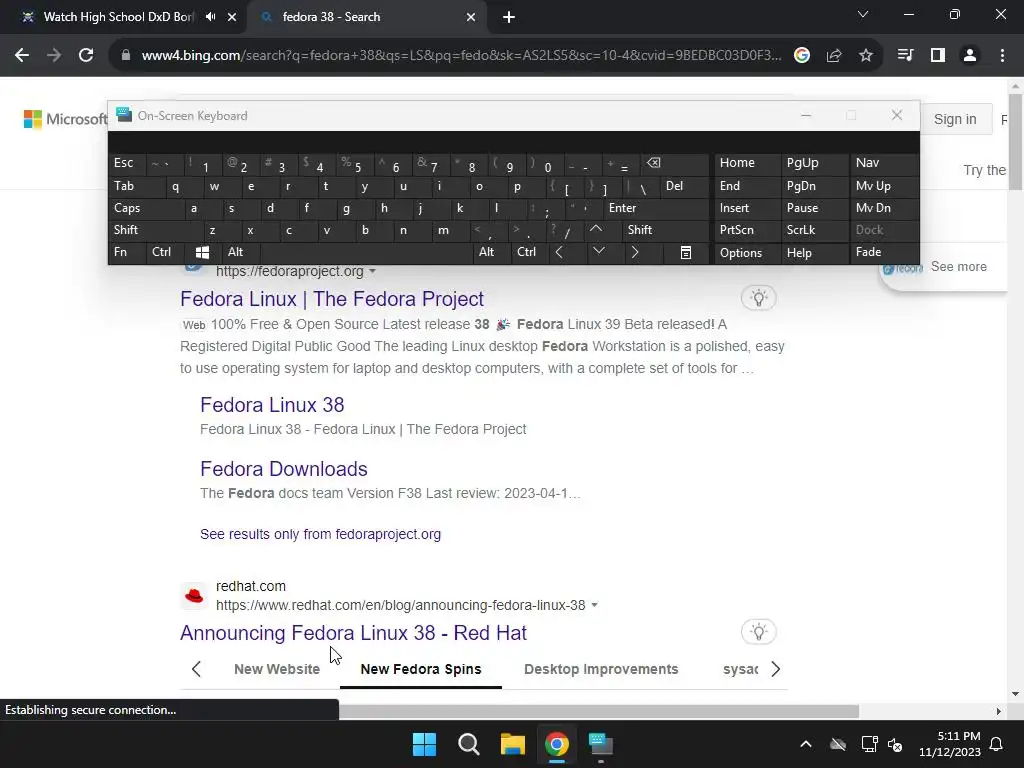Click the horizontal scrollbar at page bottom
Image resolution: width=1024 pixels, height=768 pixels.
598,711
